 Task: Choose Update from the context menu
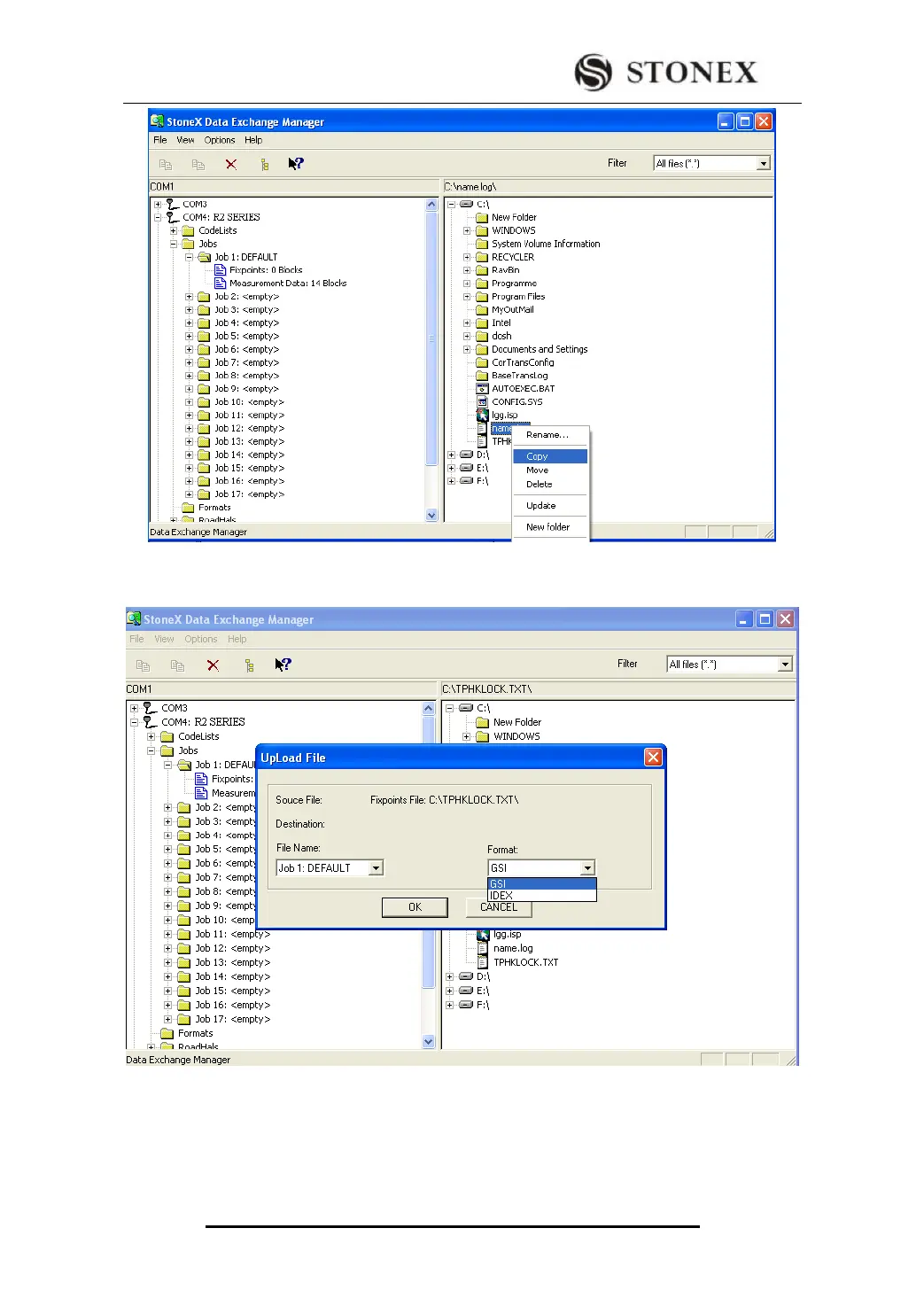[550, 506]
